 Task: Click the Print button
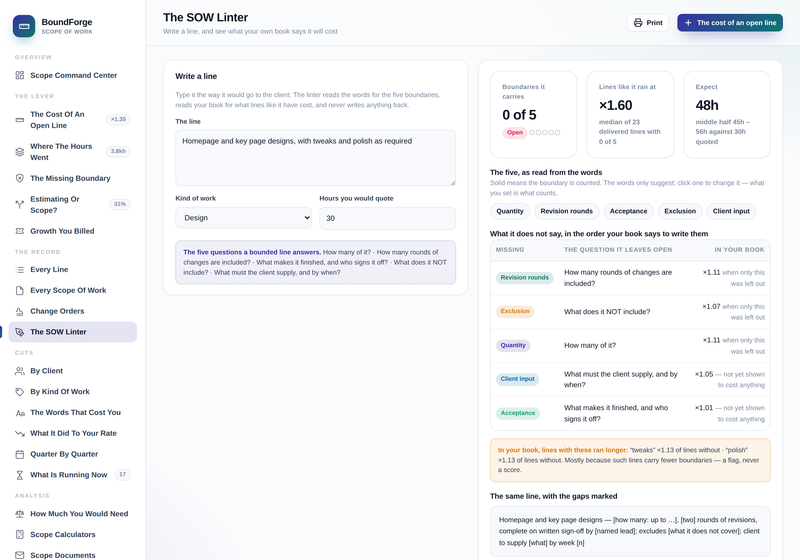[647, 22]
